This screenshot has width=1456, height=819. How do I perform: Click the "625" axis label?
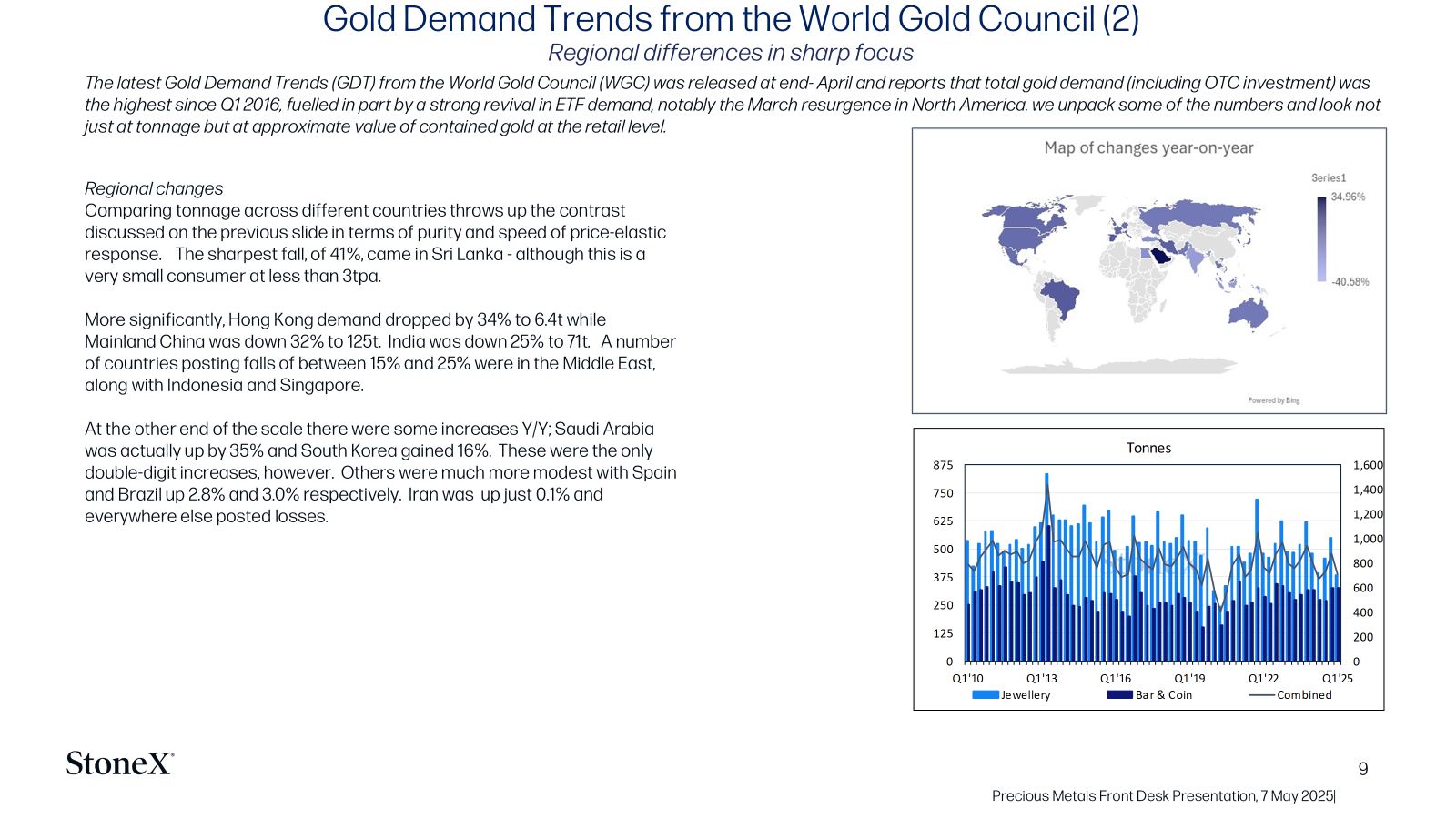tap(943, 521)
